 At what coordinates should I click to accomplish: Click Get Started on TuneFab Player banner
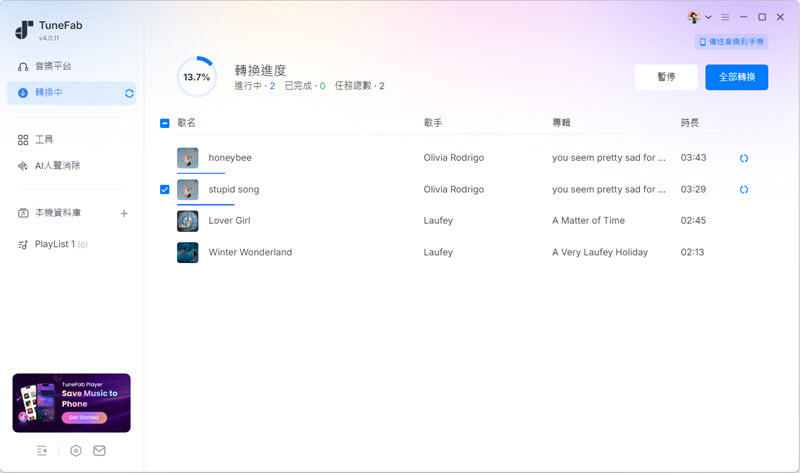pyautogui.click(x=84, y=417)
